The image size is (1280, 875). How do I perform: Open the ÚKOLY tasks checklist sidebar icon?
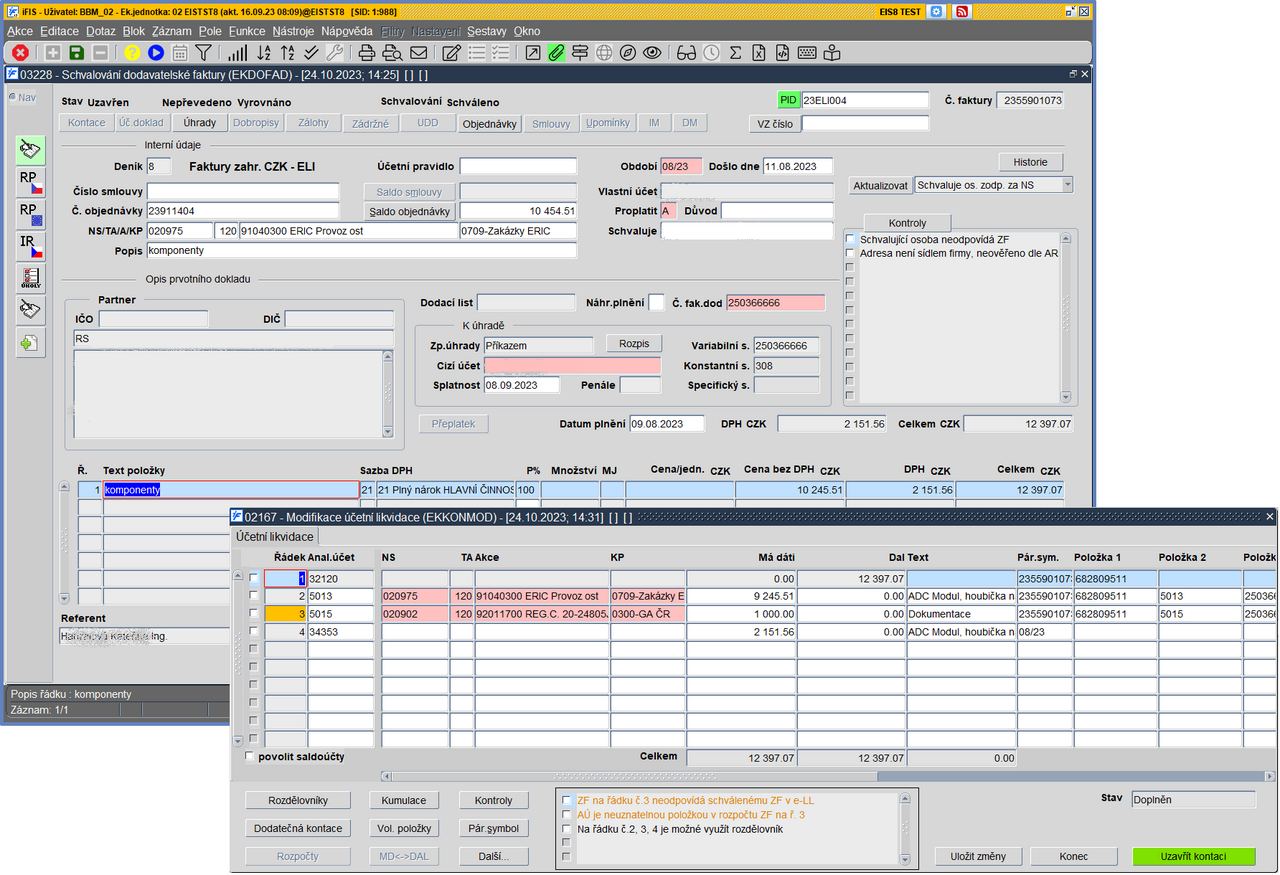30,278
